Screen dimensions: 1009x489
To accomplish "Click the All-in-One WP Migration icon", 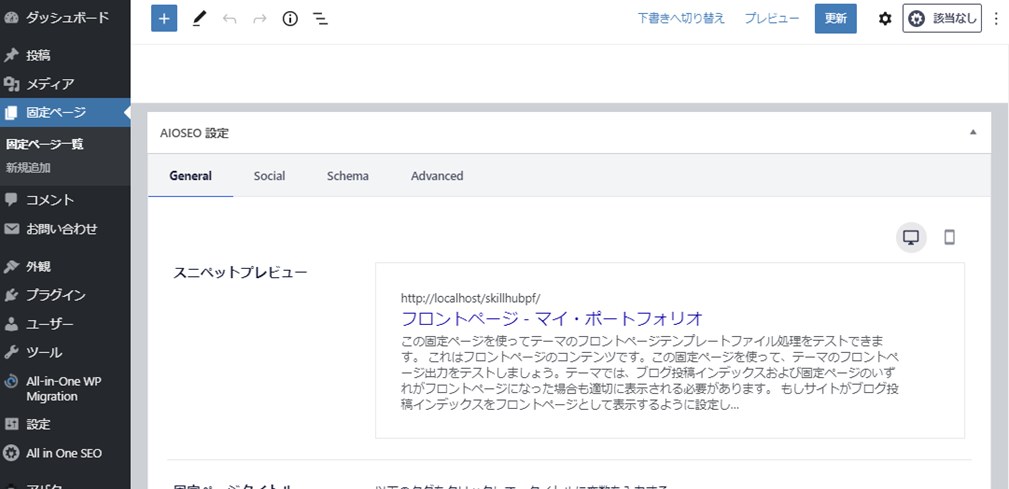I will point(11,381).
